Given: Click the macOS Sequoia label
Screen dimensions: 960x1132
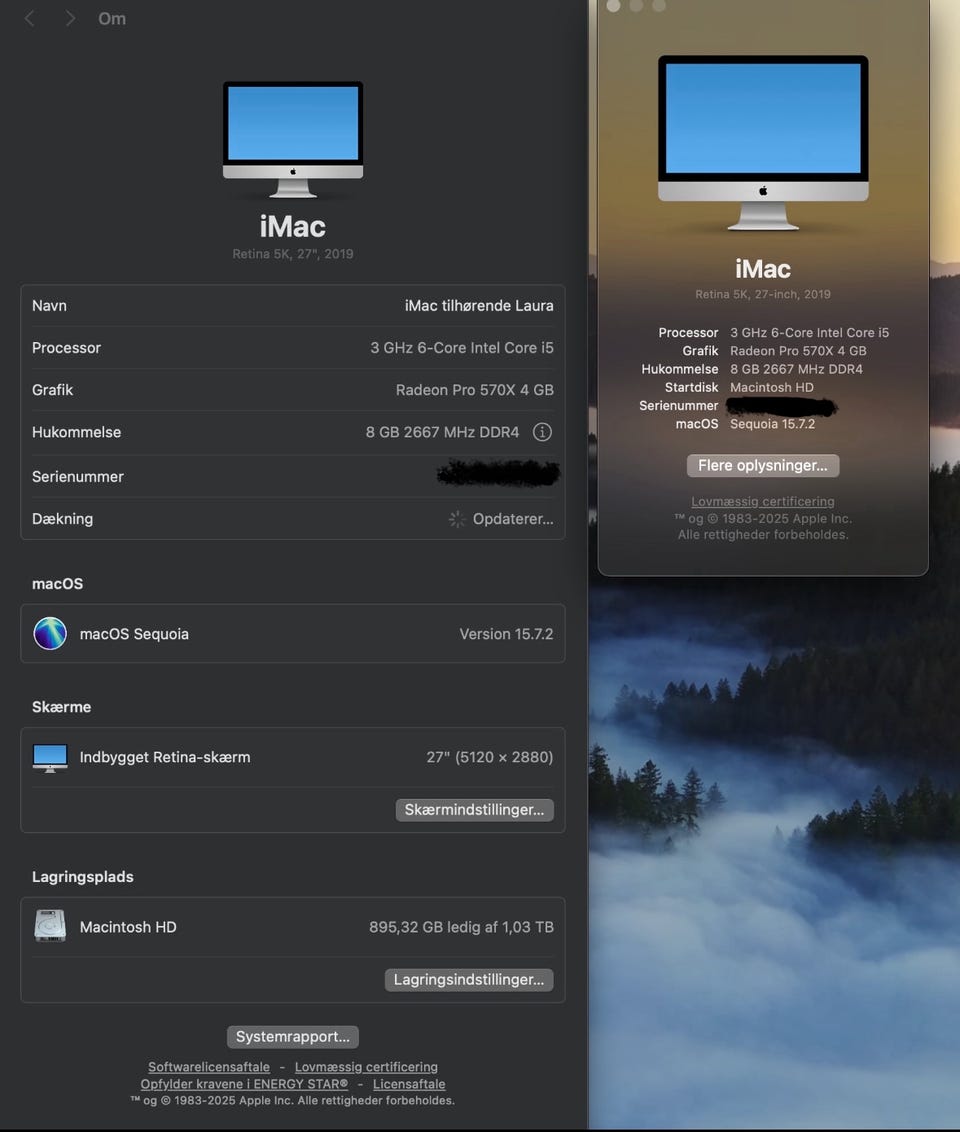Looking at the screenshot, I should pos(134,634).
